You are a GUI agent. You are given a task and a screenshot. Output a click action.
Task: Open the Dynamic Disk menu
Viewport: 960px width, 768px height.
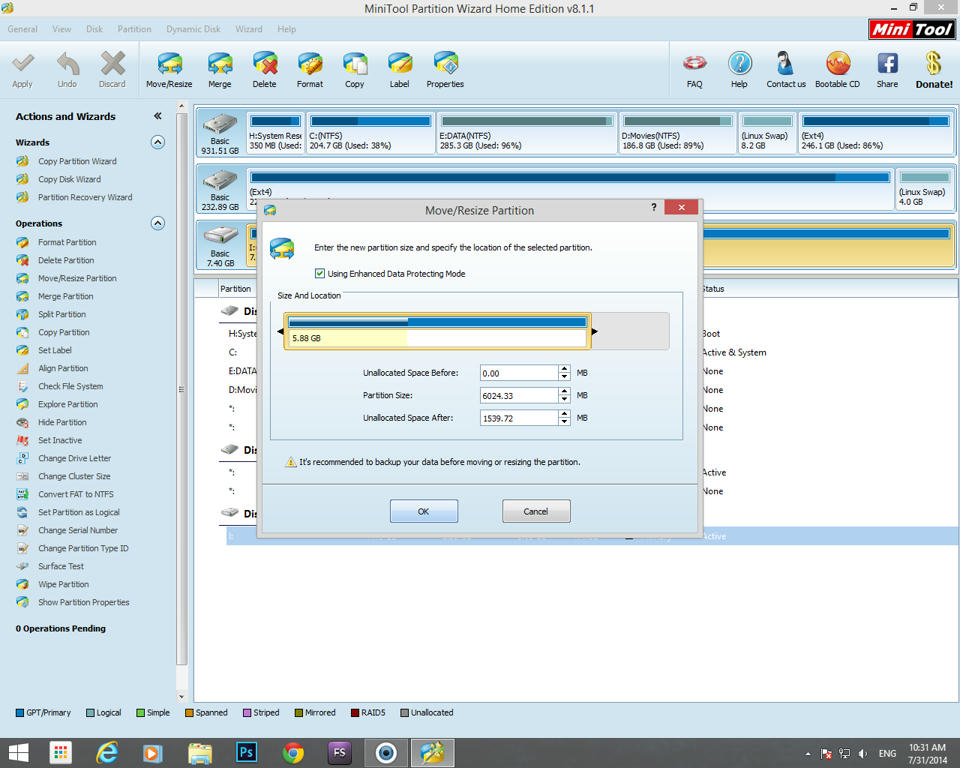point(193,29)
